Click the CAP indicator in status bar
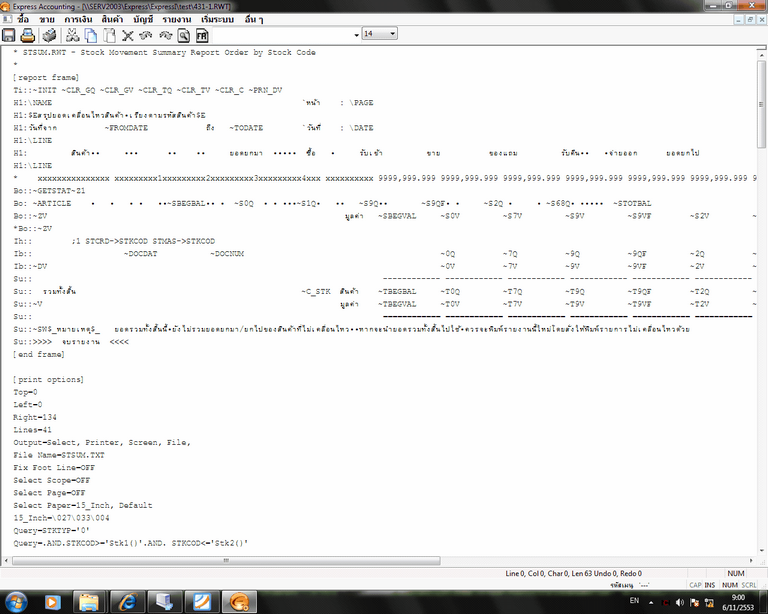This screenshot has height=614, width=768. (696, 585)
